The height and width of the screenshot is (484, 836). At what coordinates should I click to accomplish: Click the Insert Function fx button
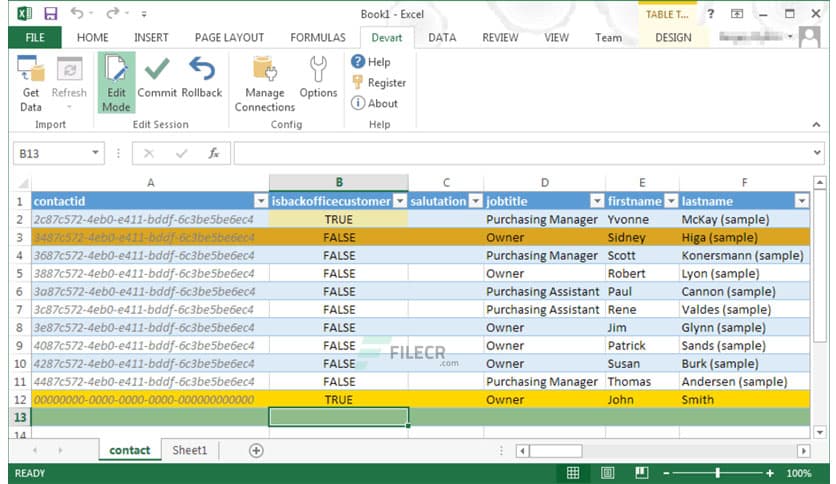tap(214, 154)
